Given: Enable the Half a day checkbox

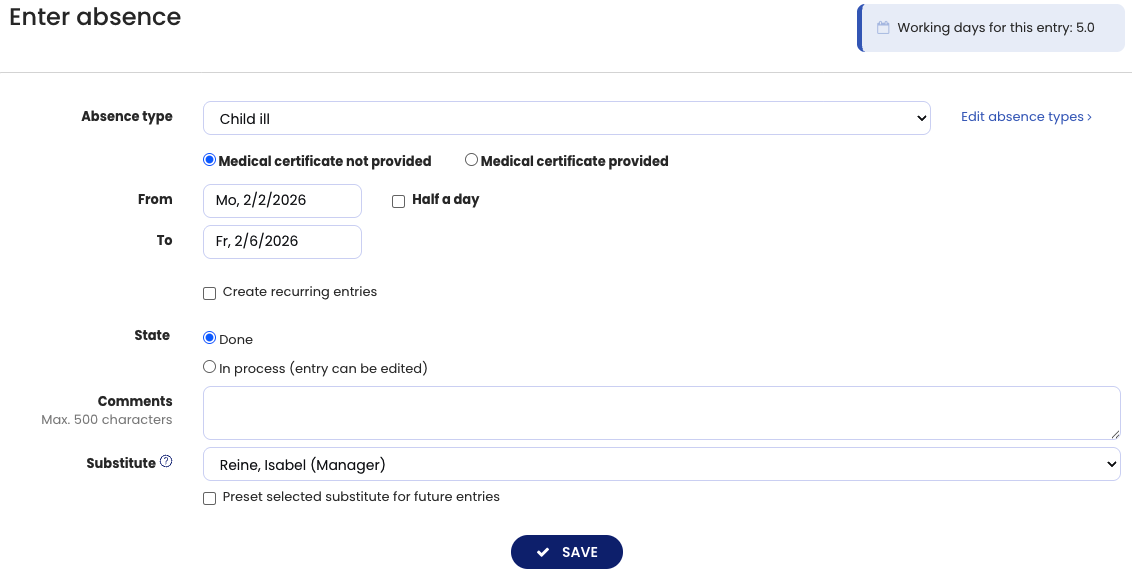Looking at the screenshot, I should [x=398, y=201].
